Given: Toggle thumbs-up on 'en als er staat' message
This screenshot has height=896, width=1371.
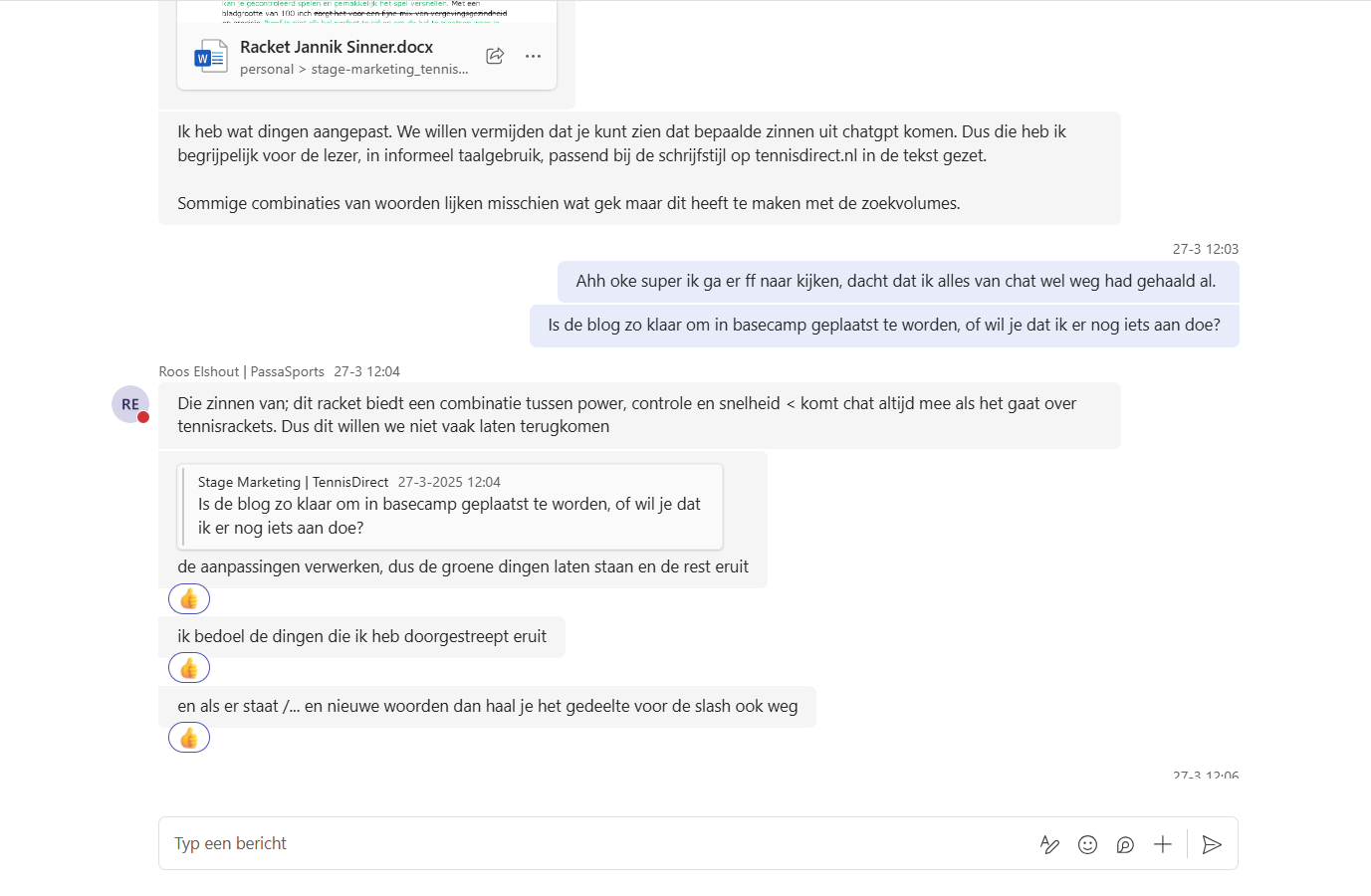Looking at the screenshot, I should [x=189, y=738].
